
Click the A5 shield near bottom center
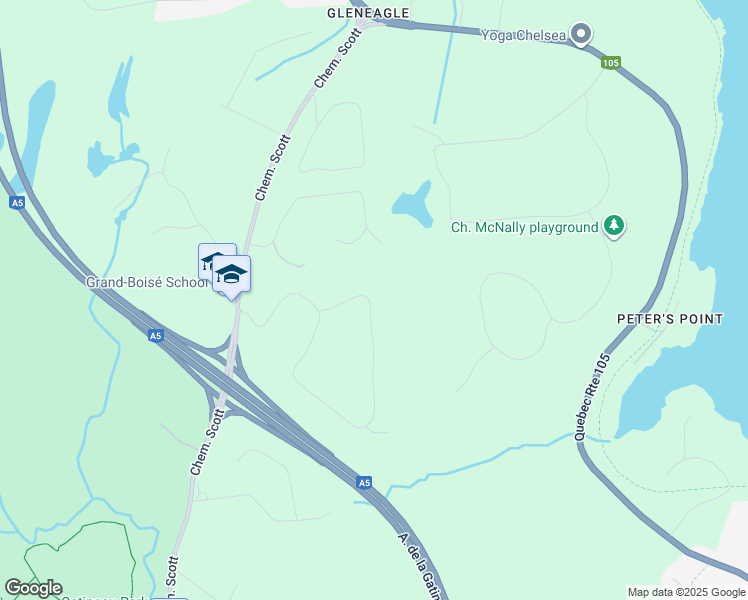tap(364, 483)
